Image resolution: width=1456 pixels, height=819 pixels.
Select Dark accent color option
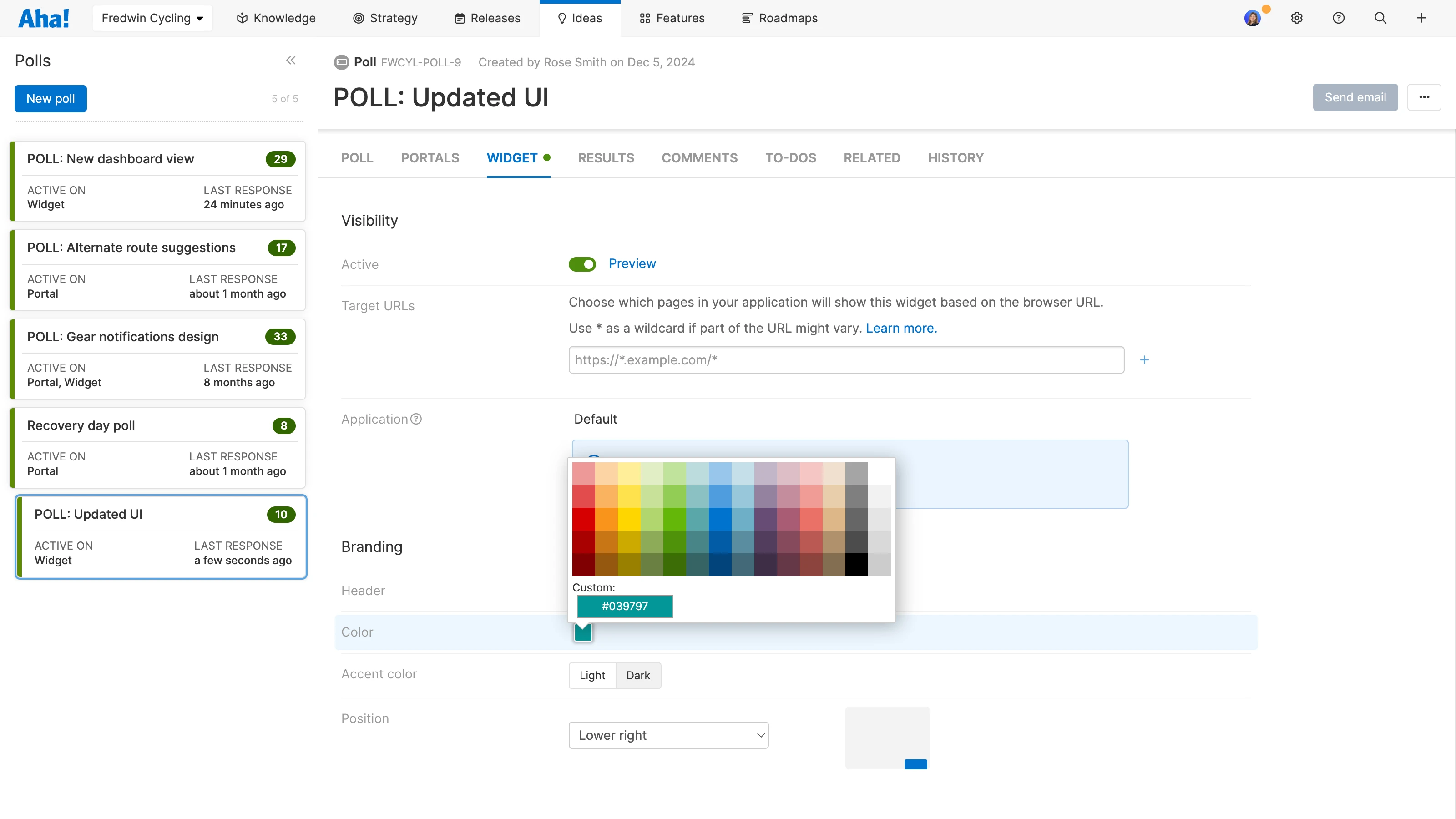point(637,675)
